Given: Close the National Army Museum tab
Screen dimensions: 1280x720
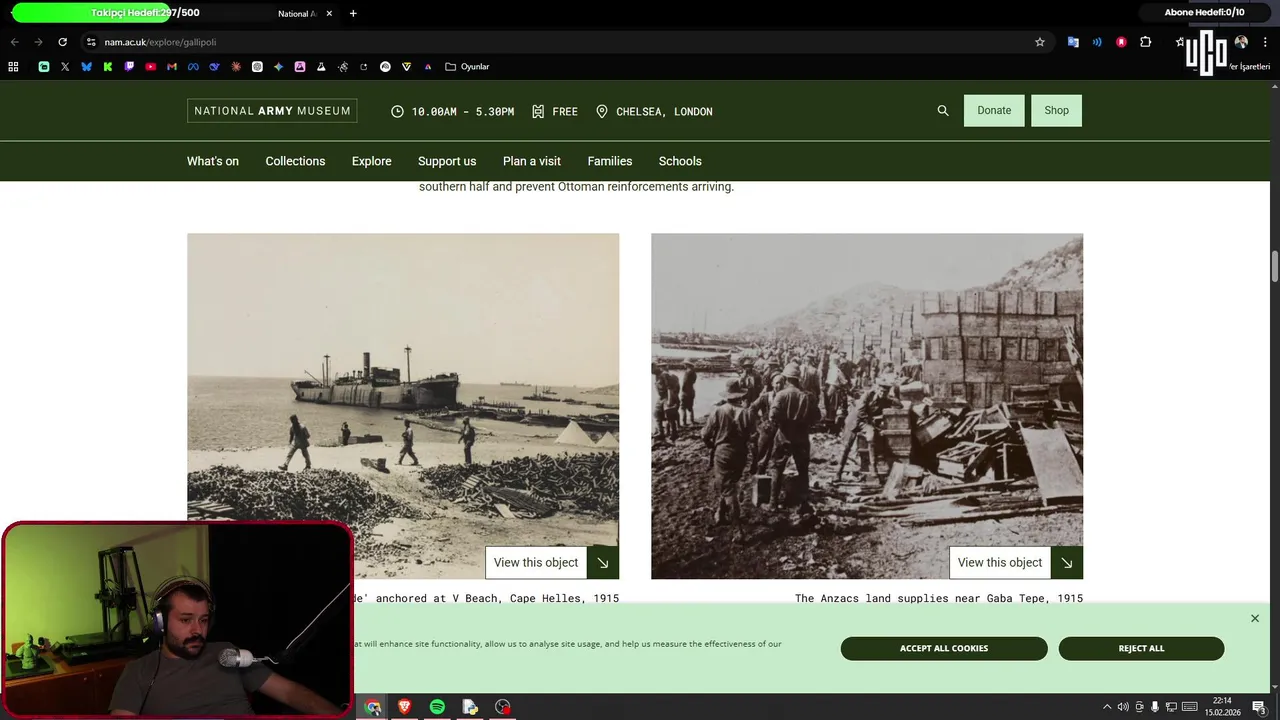Looking at the screenshot, I should coord(329,13).
